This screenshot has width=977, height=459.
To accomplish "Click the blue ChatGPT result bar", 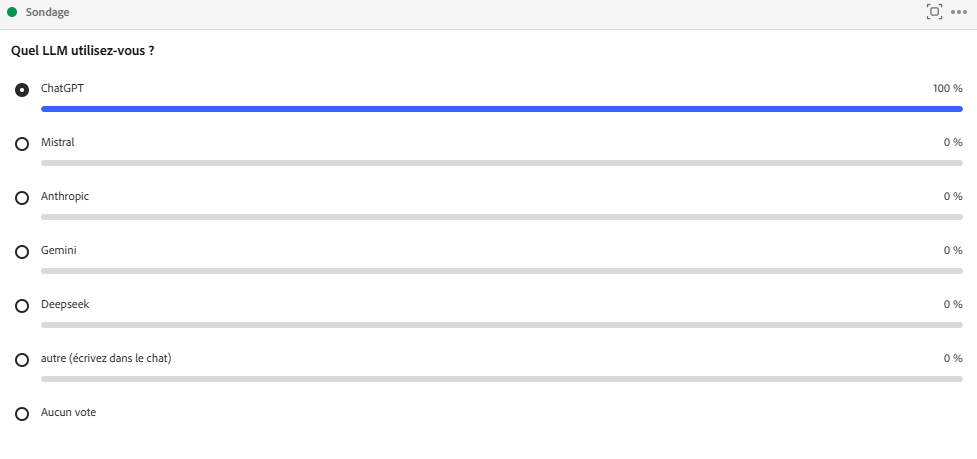I will tap(500, 109).
